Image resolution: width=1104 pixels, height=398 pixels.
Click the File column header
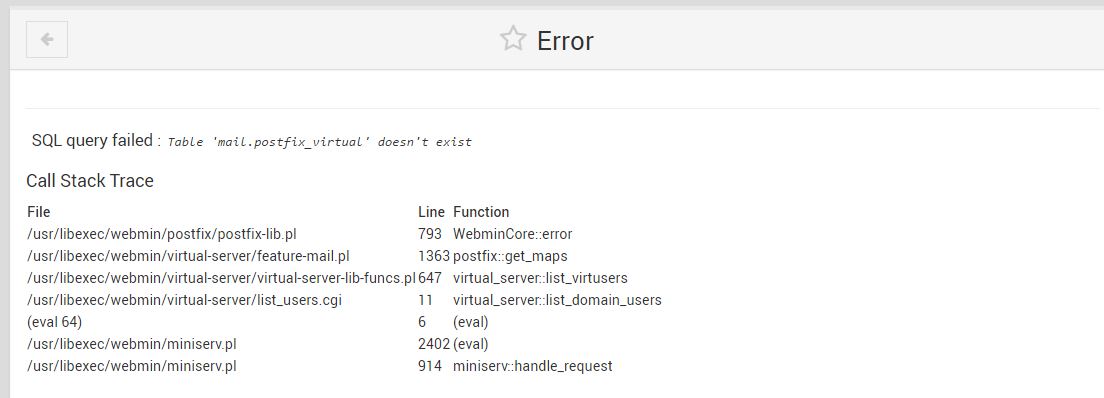[39, 212]
